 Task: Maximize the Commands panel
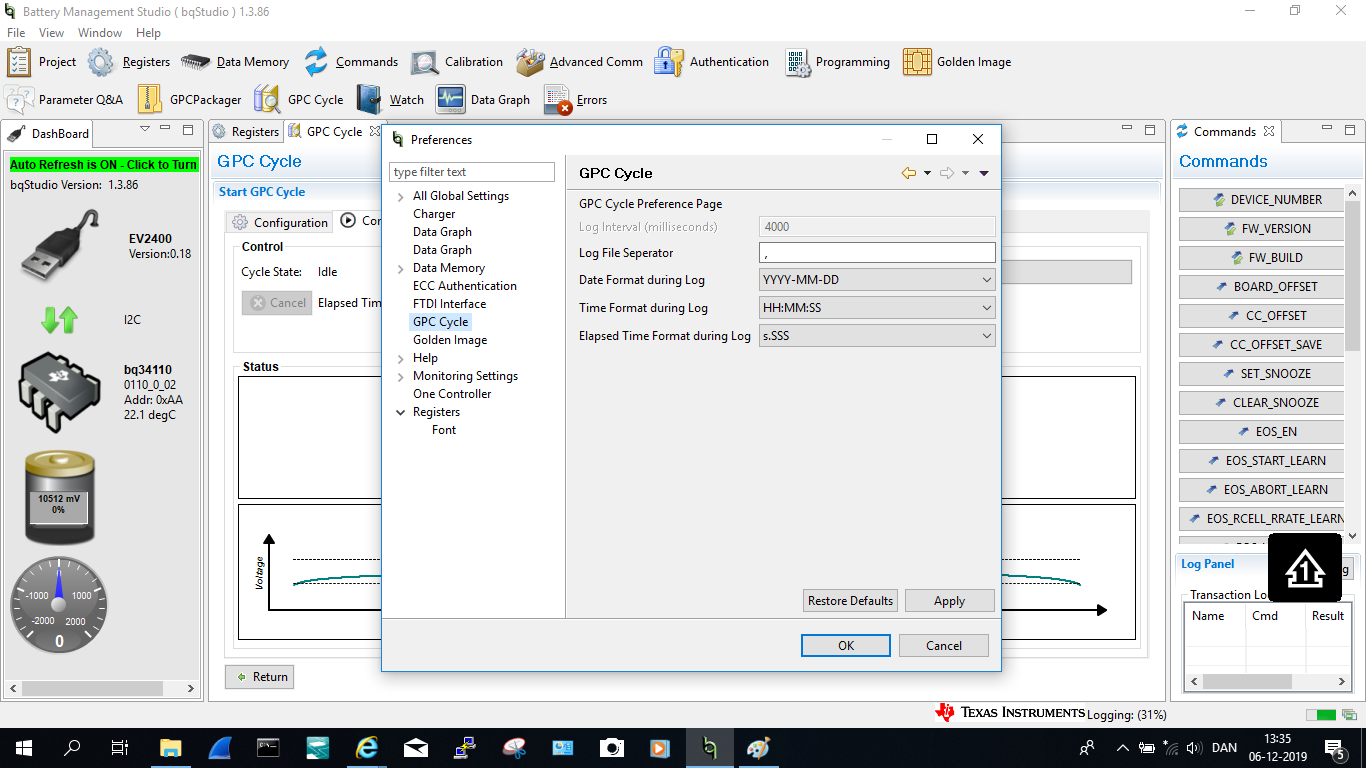(1352, 130)
